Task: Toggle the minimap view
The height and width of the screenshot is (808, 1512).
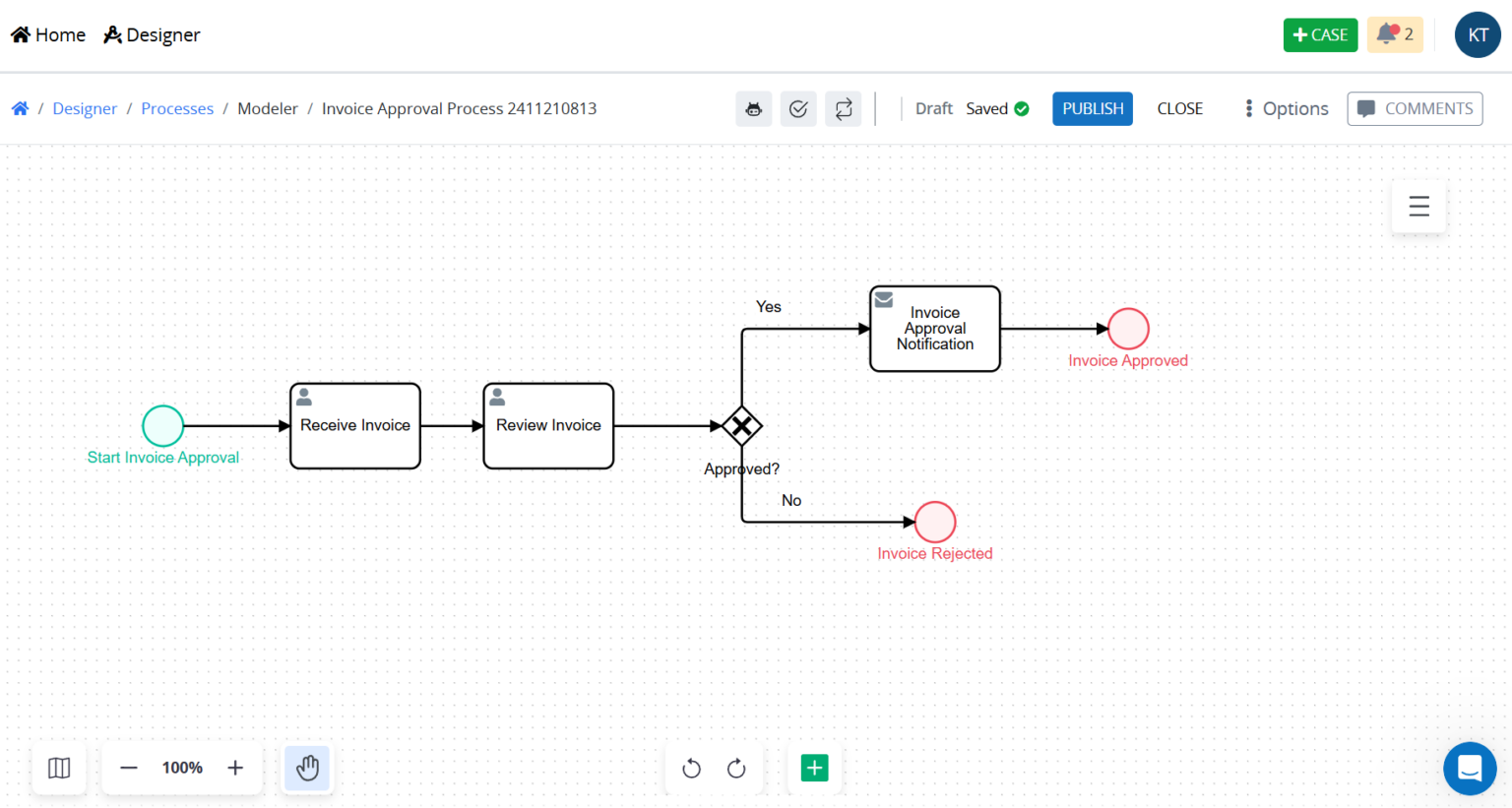Action: (x=59, y=768)
